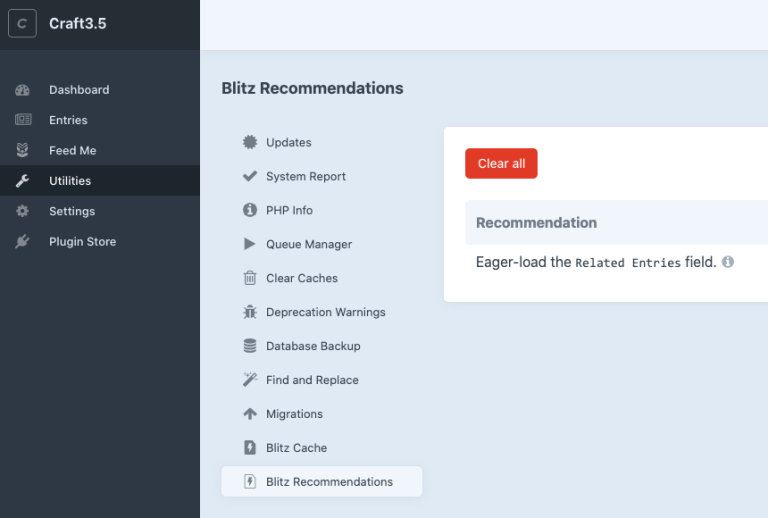Click the Clear Caches trash icon

250,278
